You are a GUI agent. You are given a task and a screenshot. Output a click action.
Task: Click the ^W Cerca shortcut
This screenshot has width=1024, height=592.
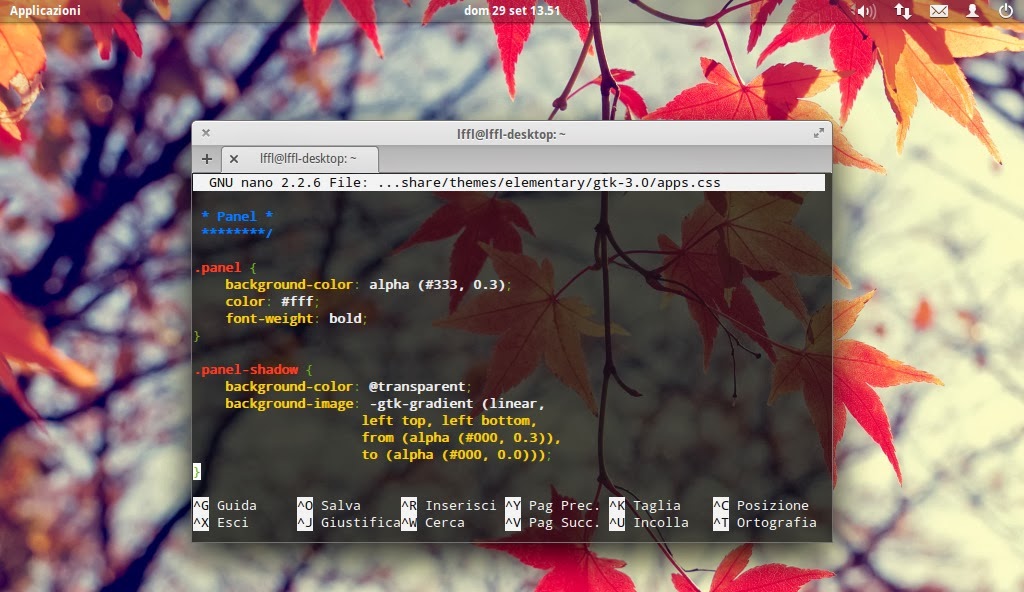[x=433, y=522]
